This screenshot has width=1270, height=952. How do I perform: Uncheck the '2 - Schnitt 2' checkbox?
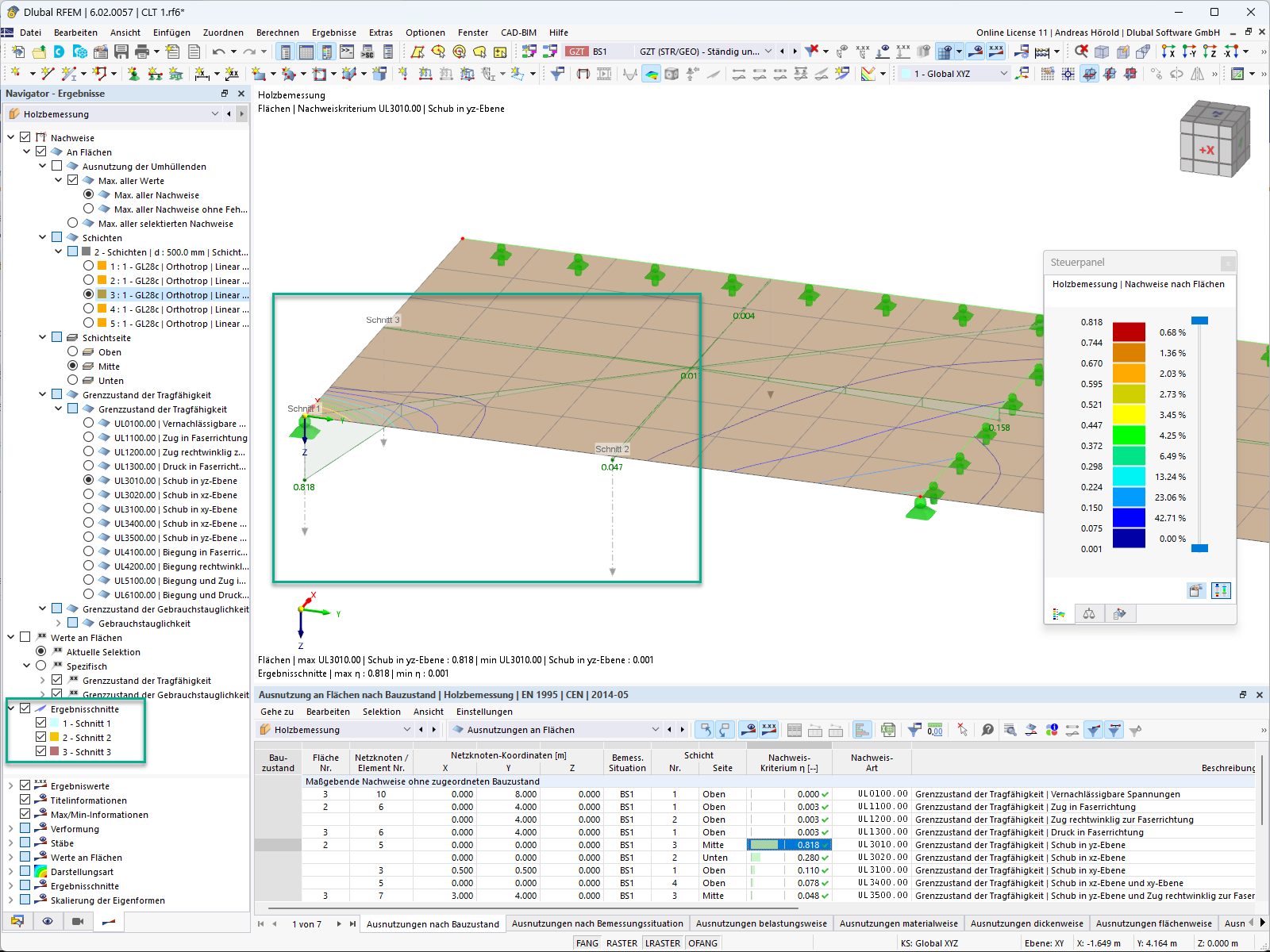(x=41, y=738)
